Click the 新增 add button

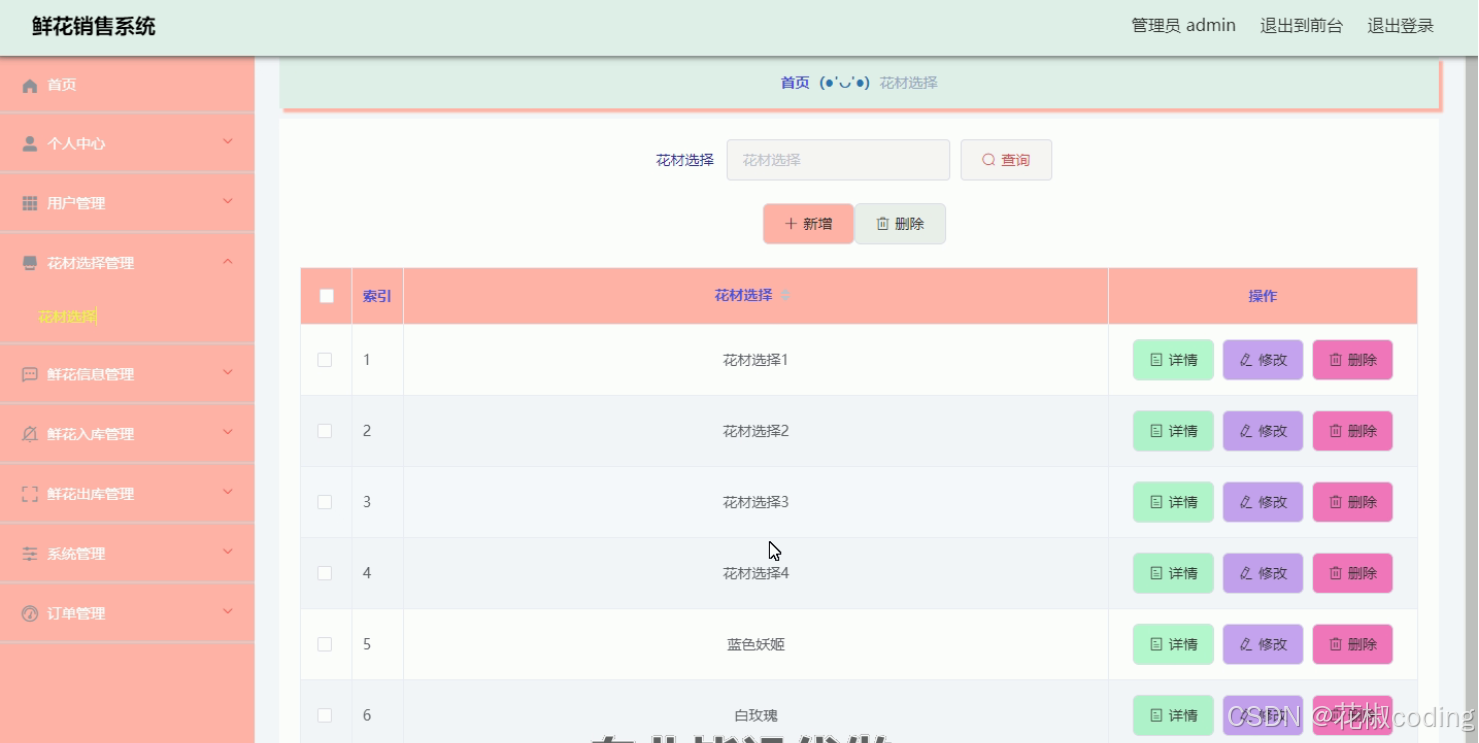[808, 224]
